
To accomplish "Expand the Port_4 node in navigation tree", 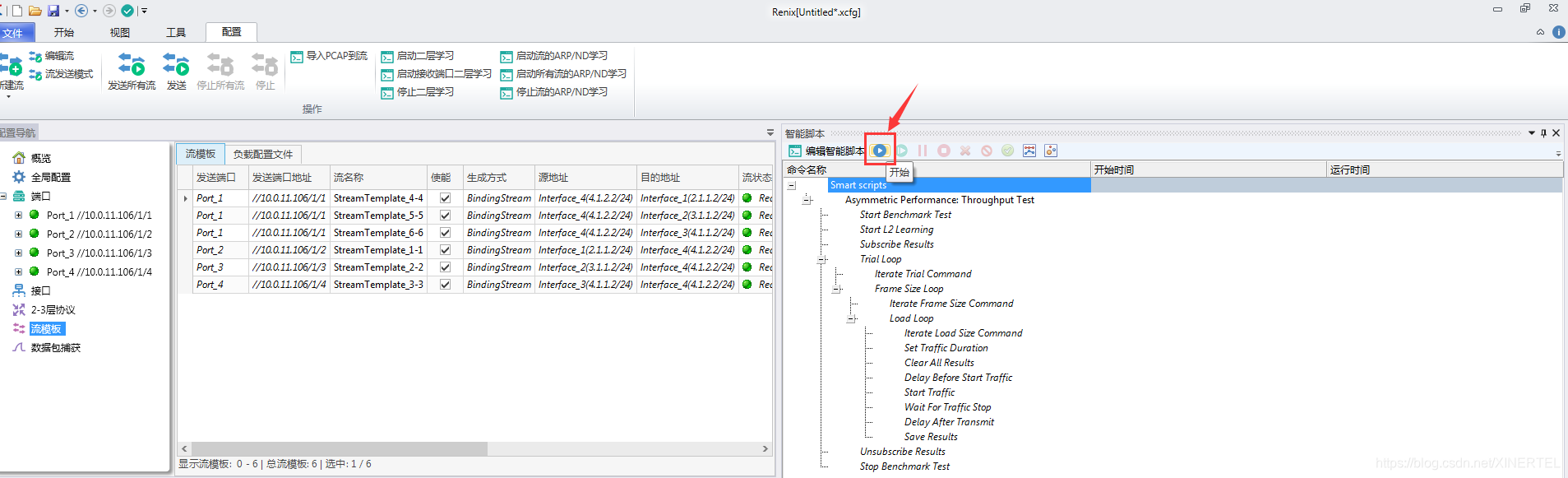I will click(x=18, y=272).
